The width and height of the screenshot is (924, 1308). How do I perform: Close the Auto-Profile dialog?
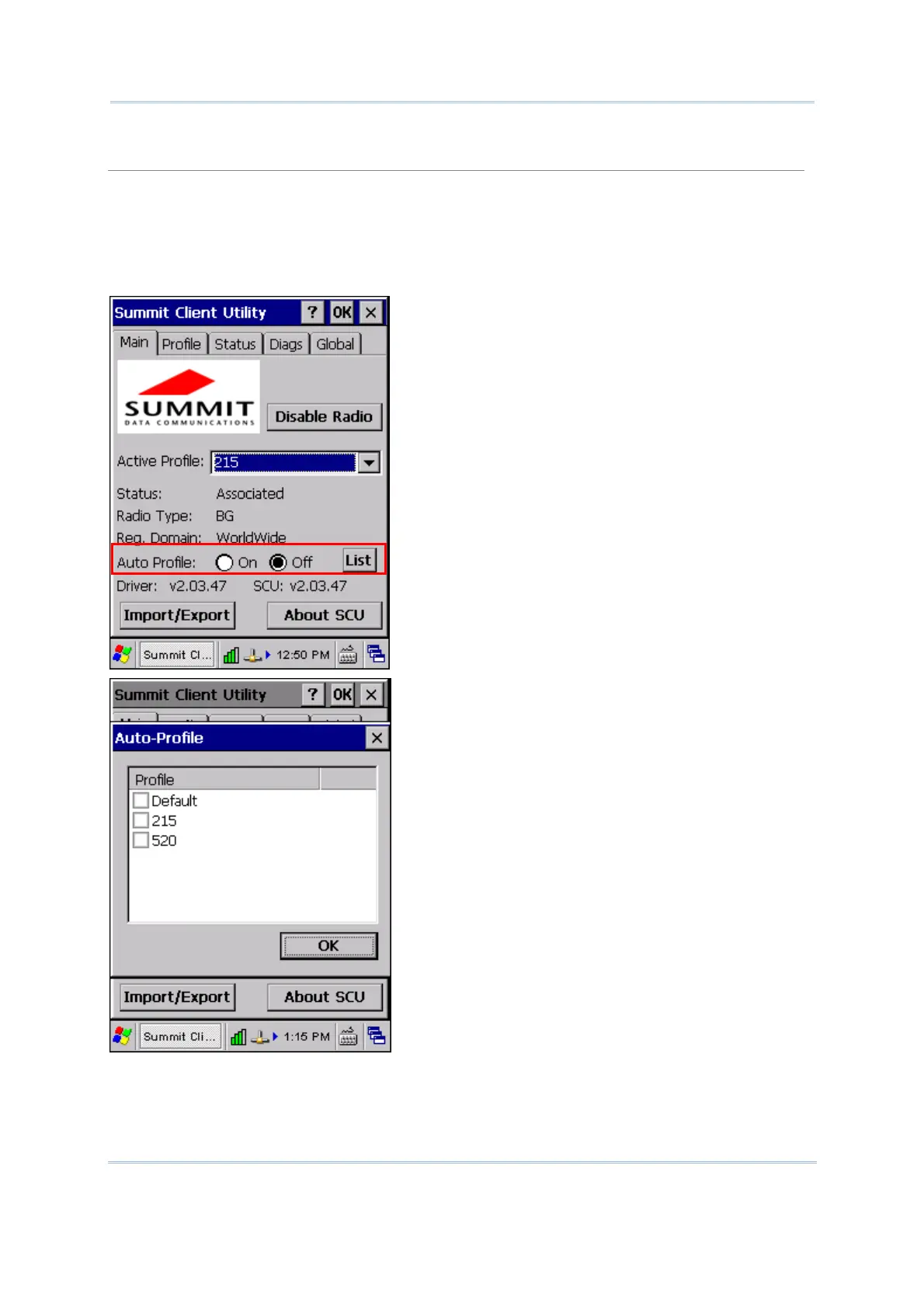click(x=377, y=738)
